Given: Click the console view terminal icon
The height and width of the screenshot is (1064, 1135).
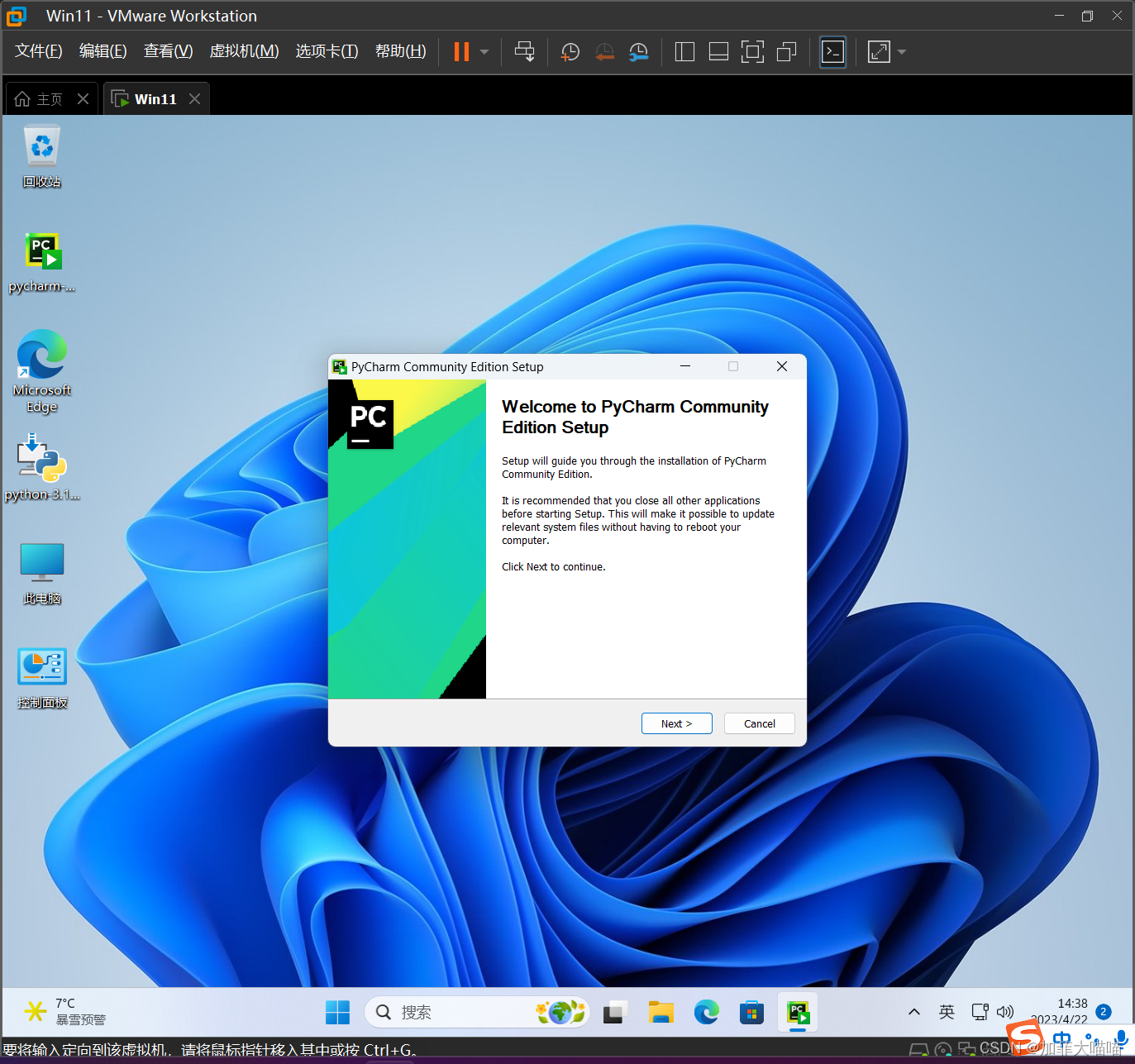Looking at the screenshot, I should point(832,52).
